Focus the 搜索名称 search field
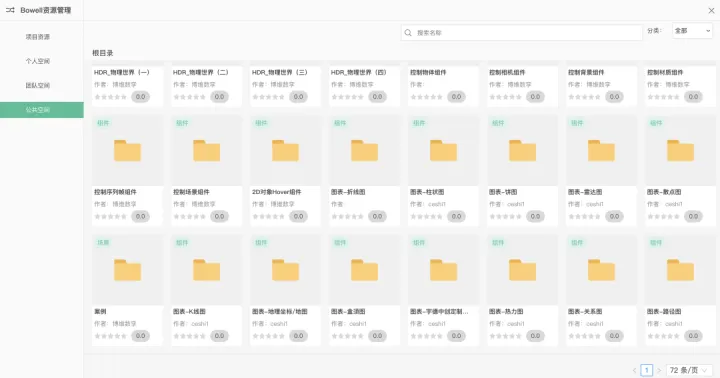Viewport: 720px width, 378px height. coord(522,33)
